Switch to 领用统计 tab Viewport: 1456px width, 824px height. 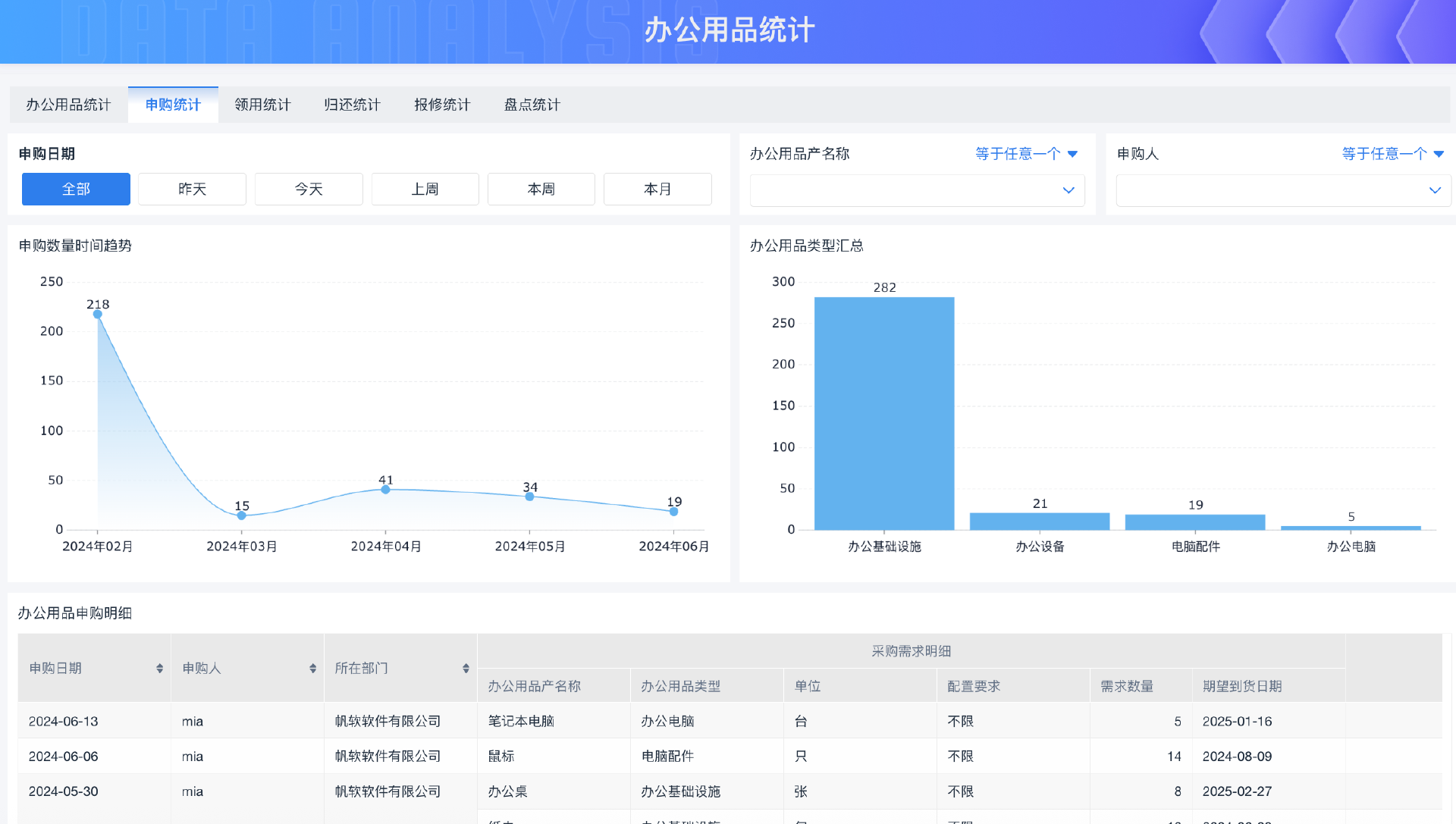(x=262, y=105)
